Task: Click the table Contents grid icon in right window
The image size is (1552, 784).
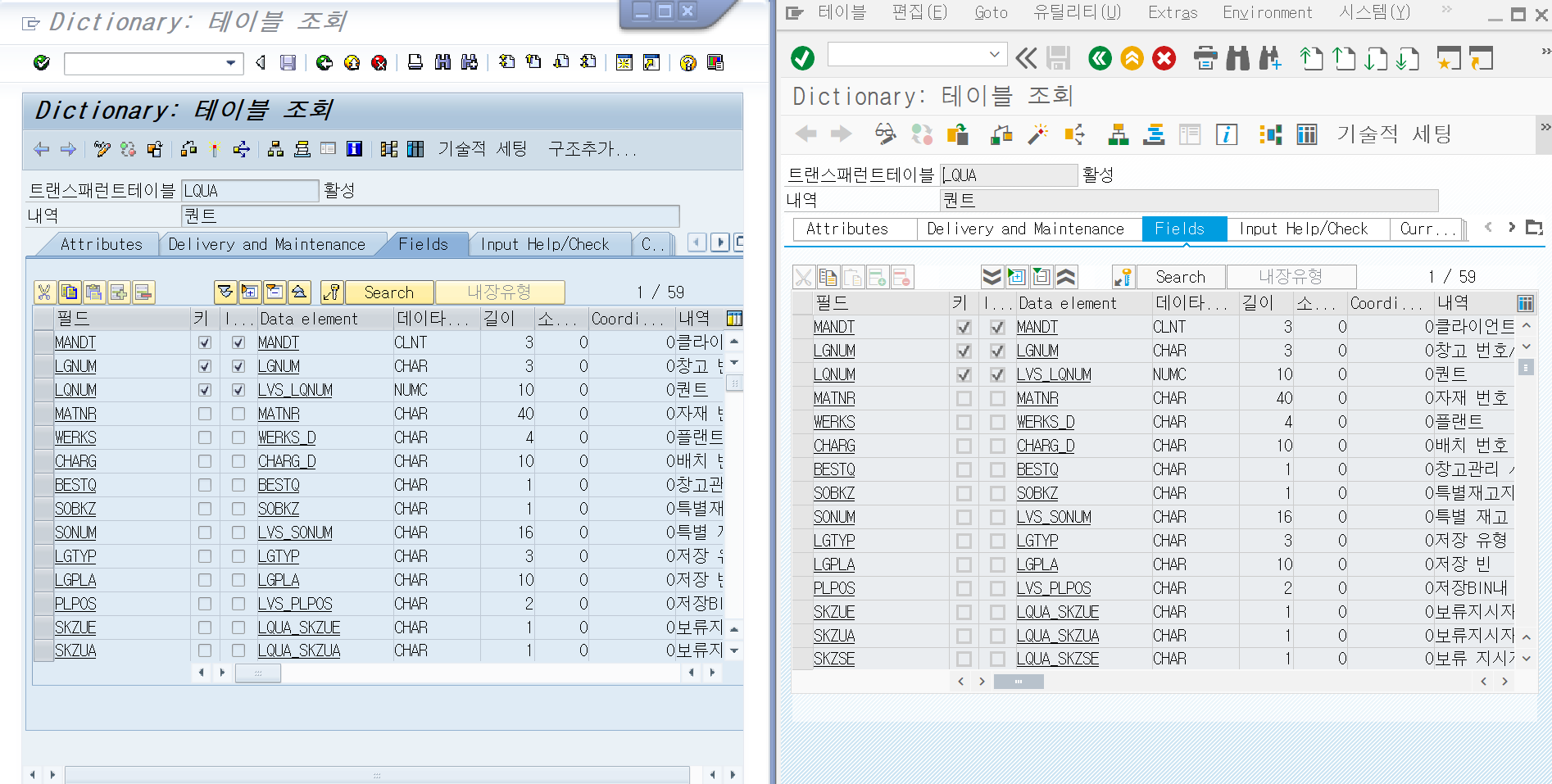Action: coord(1307,134)
